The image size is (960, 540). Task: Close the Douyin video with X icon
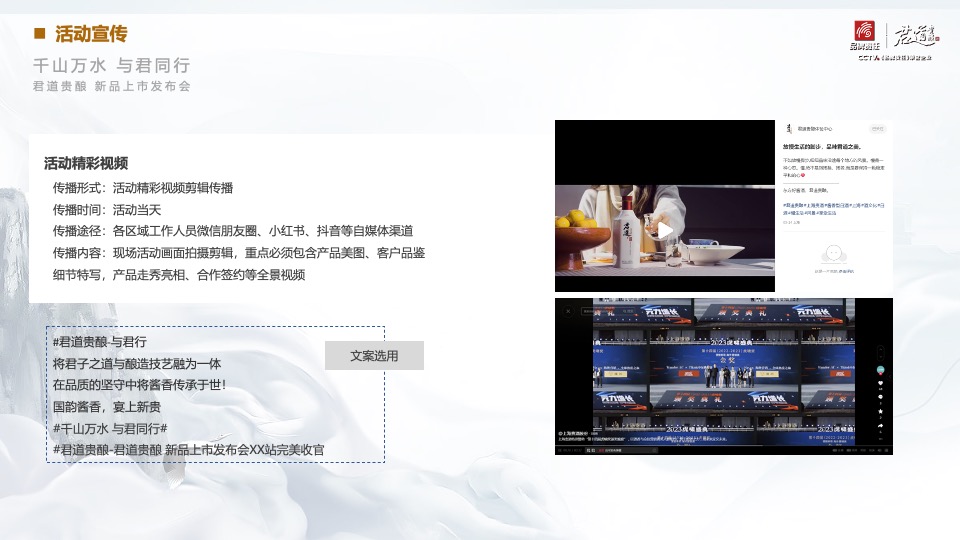point(568,312)
